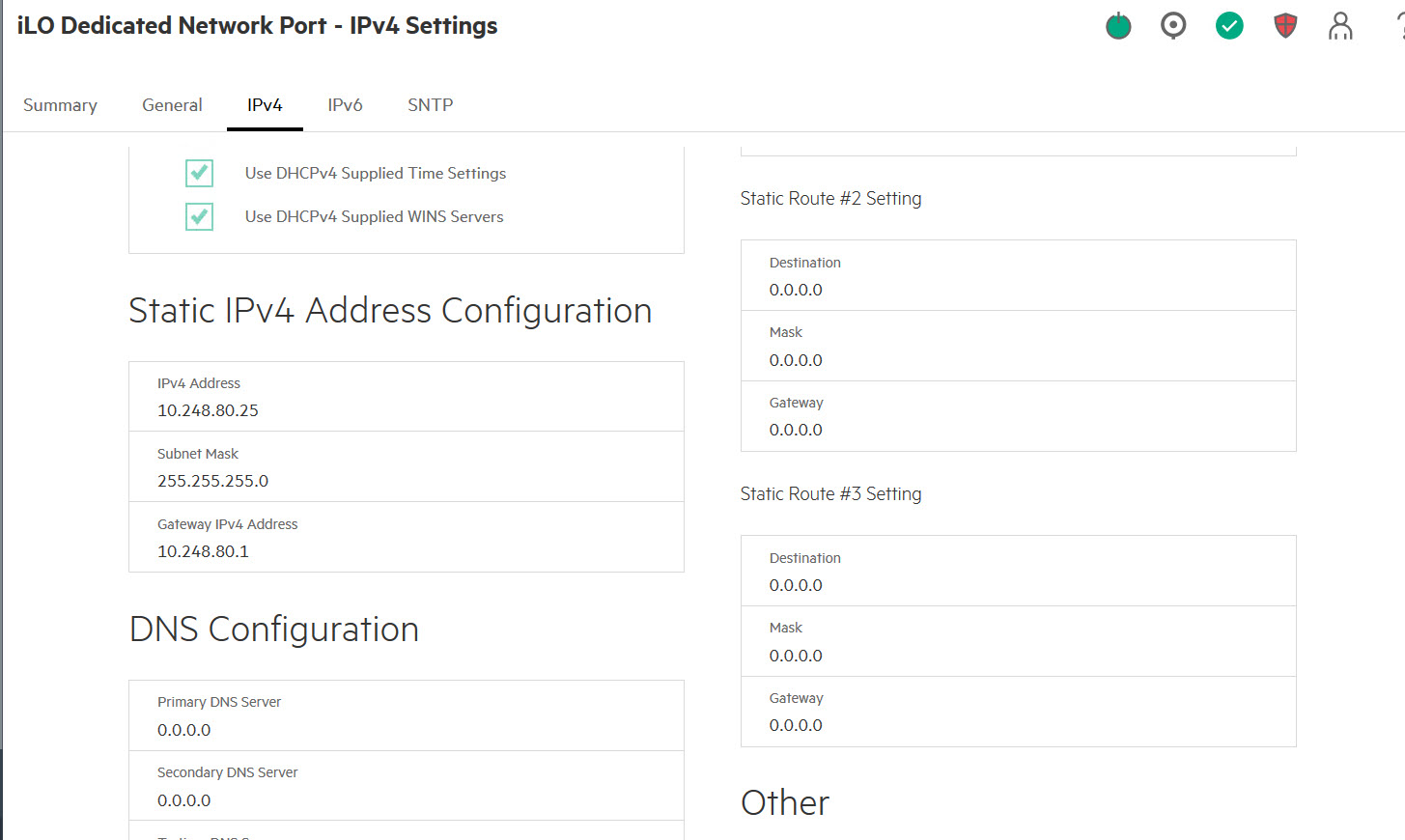Click the green health checkmark icon
The width and height of the screenshot is (1405, 840).
pyautogui.click(x=1229, y=26)
